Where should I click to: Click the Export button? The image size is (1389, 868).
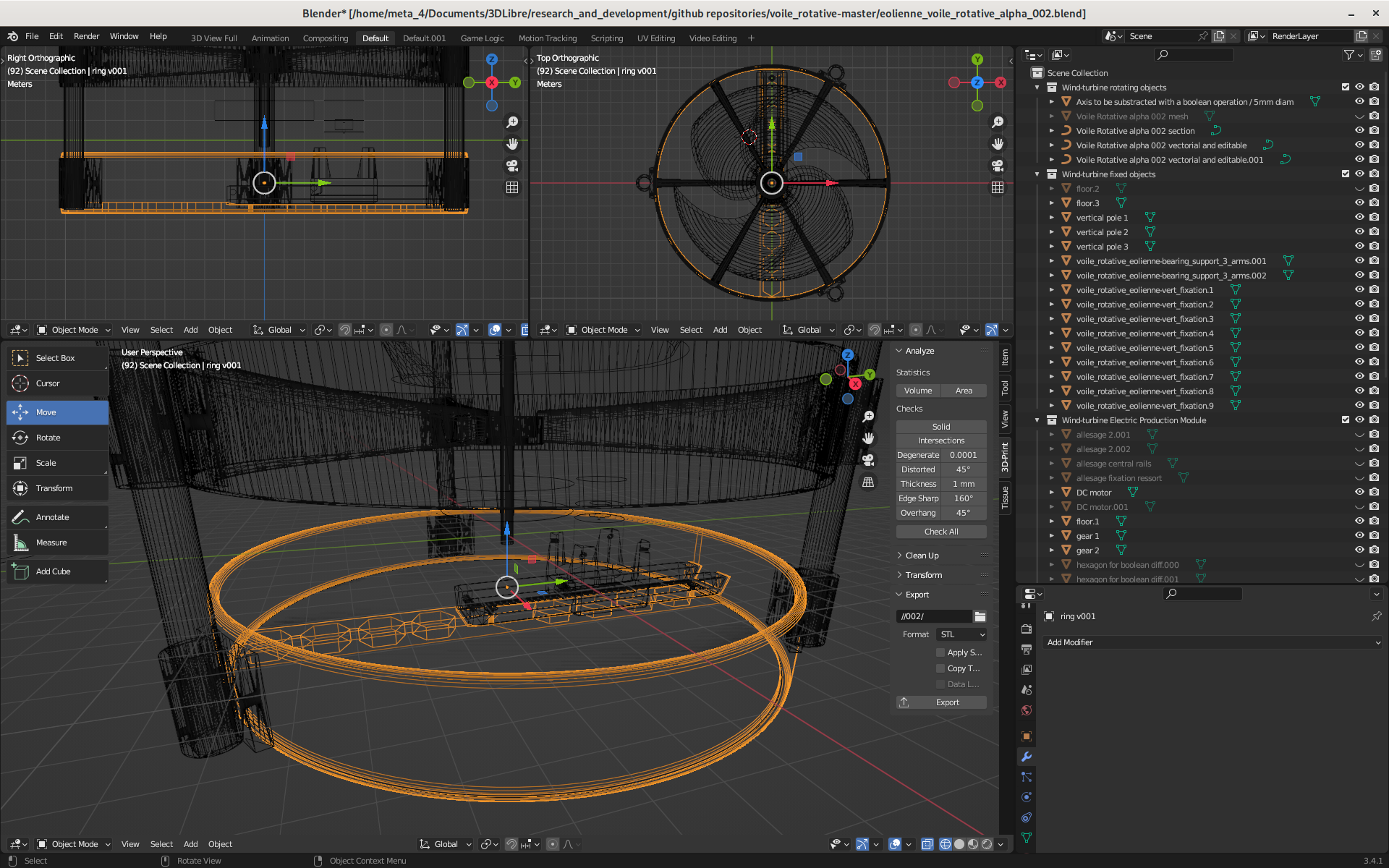[941, 702]
